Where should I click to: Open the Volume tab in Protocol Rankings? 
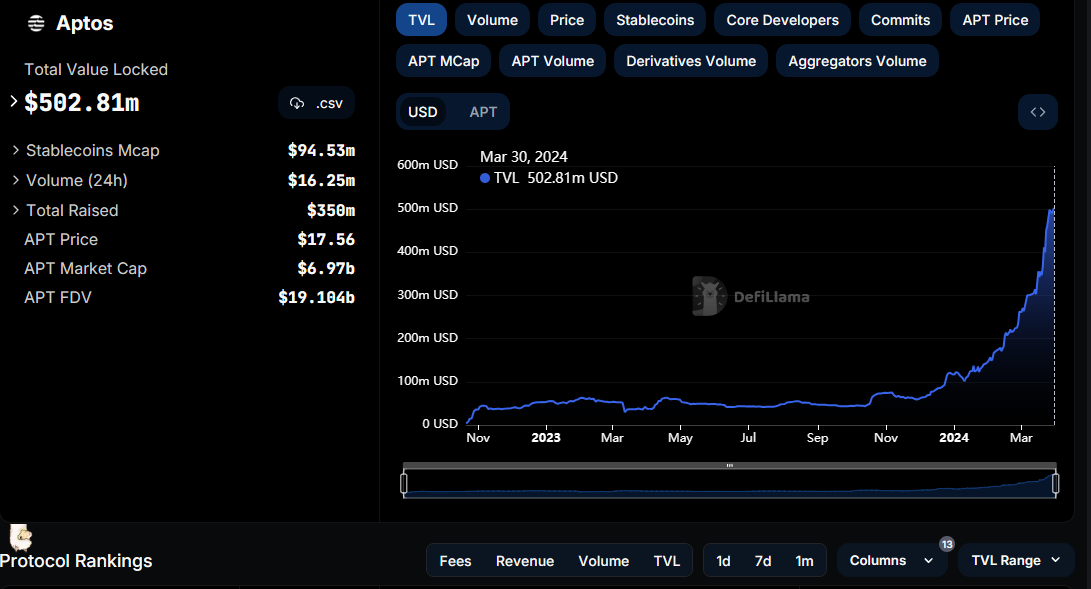[x=603, y=560]
